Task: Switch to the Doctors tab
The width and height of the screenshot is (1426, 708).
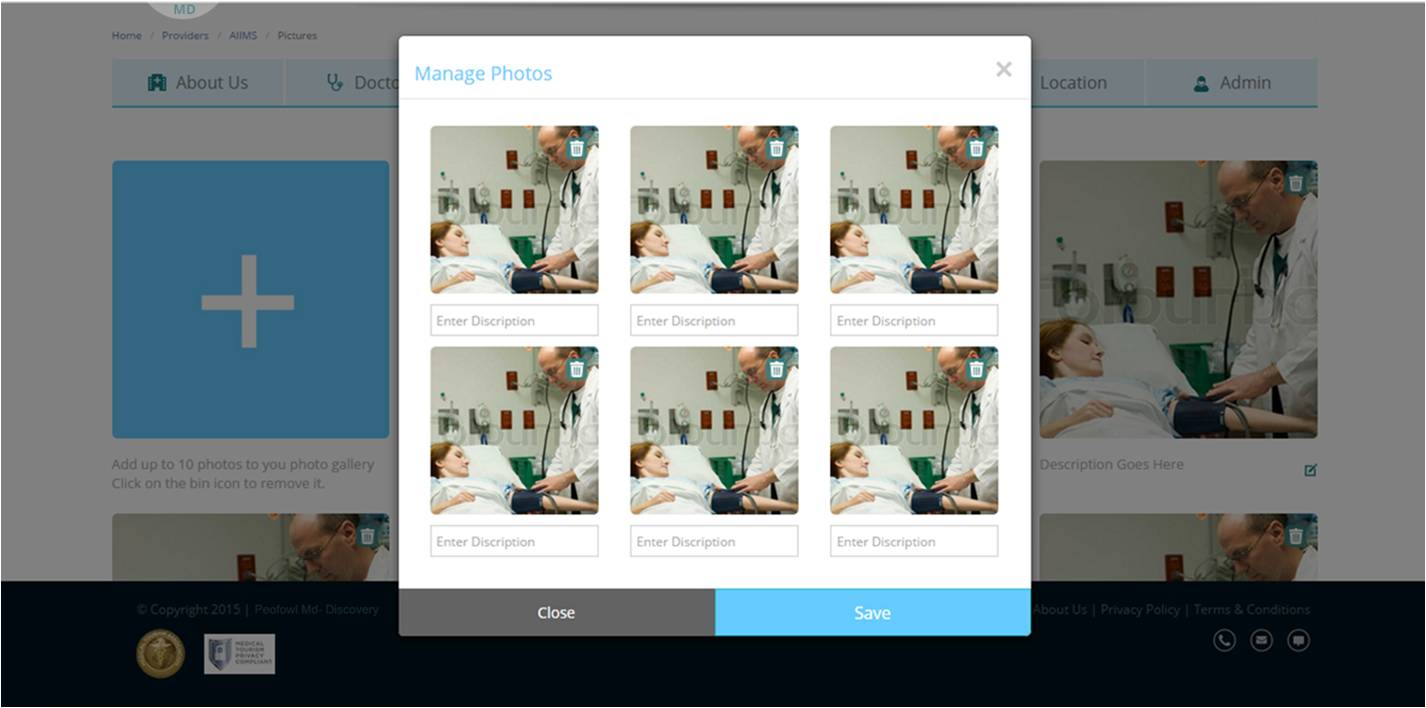Action: point(343,83)
